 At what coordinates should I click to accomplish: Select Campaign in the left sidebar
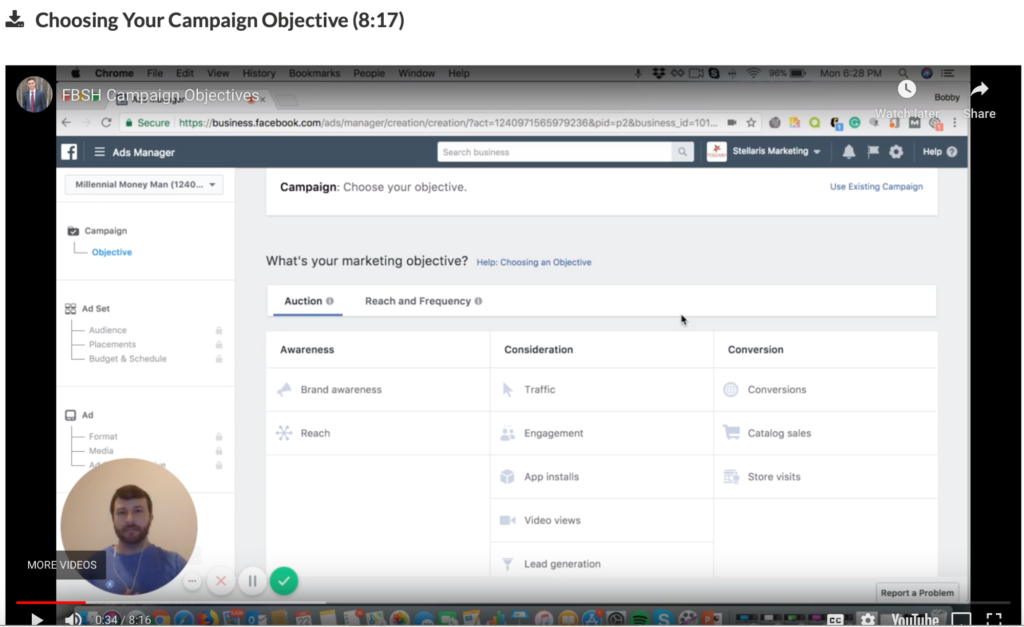click(105, 231)
